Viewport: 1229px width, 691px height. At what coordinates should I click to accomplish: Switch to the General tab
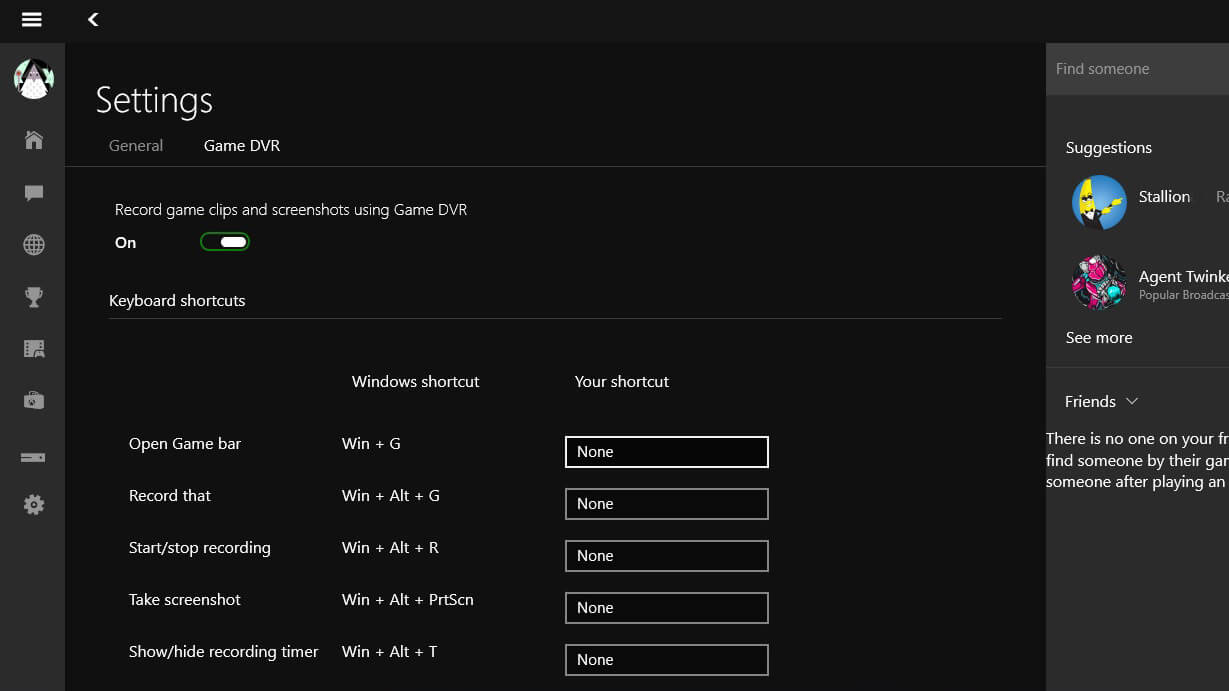(136, 145)
